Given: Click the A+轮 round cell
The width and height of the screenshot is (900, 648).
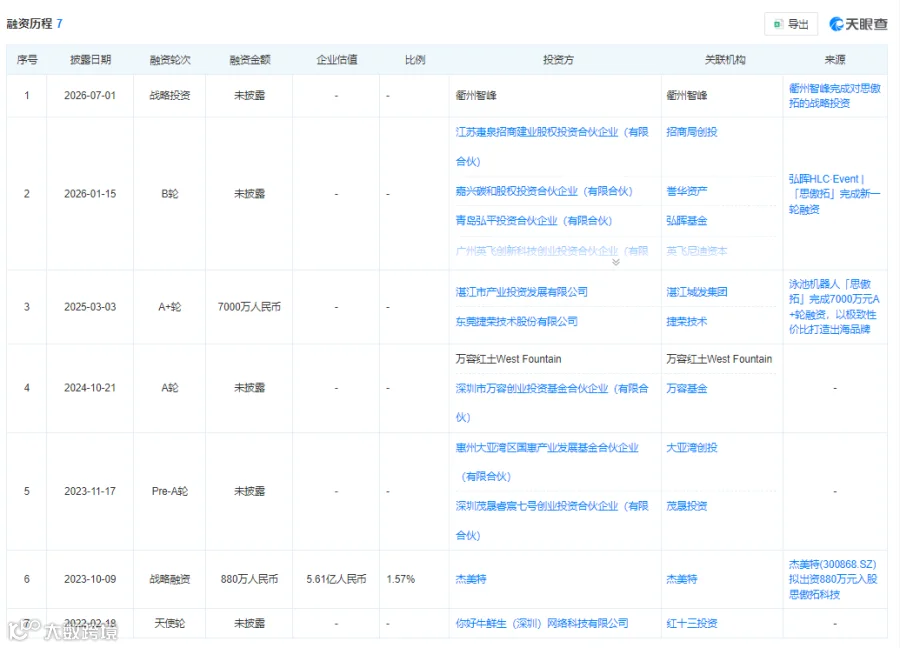Looking at the screenshot, I should [170, 307].
